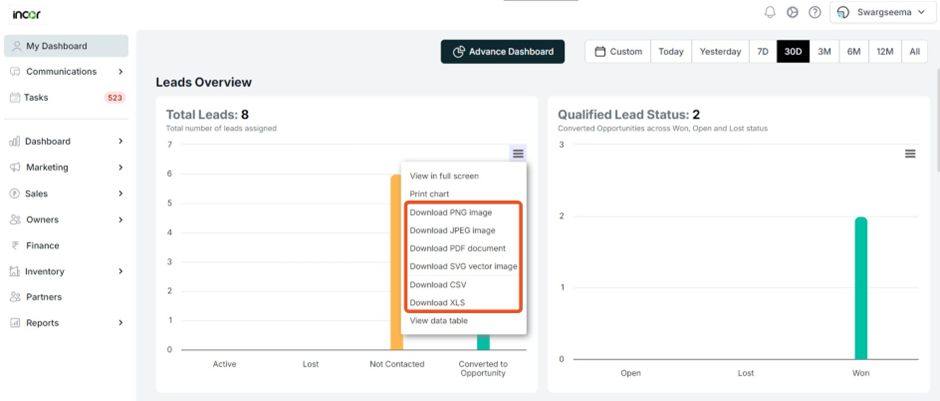Open the Advance Dashboard
Image resolution: width=940 pixels, height=401 pixels.
tap(502, 52)
